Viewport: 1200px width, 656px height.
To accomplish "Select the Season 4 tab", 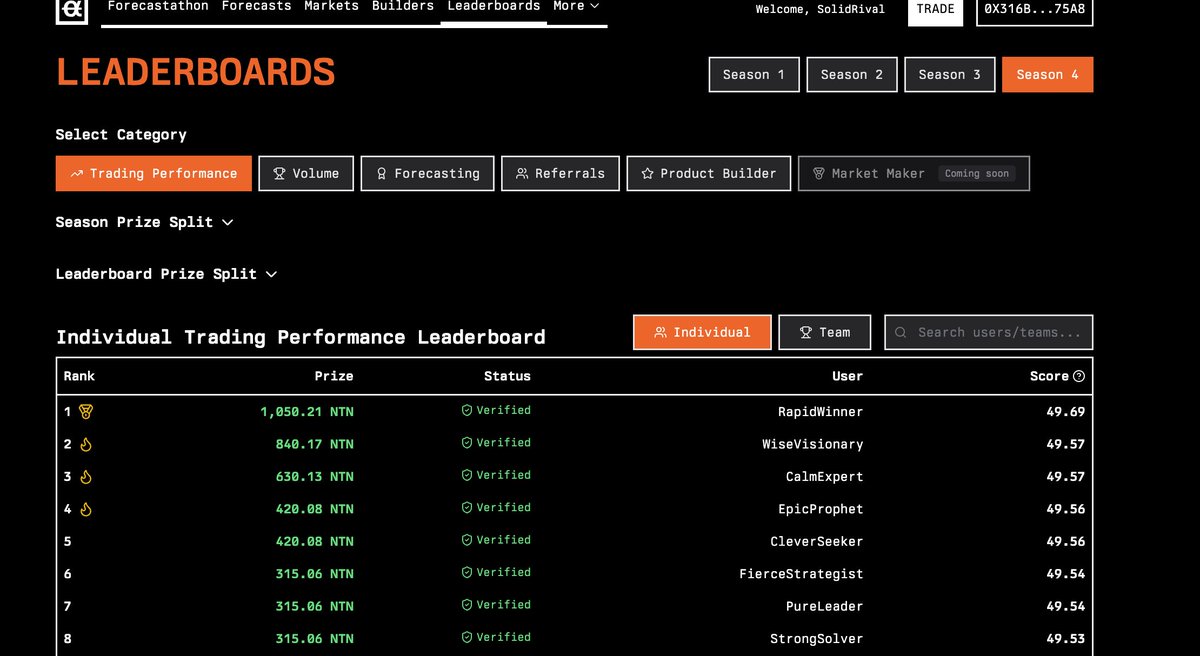I will pos(1047,75).
